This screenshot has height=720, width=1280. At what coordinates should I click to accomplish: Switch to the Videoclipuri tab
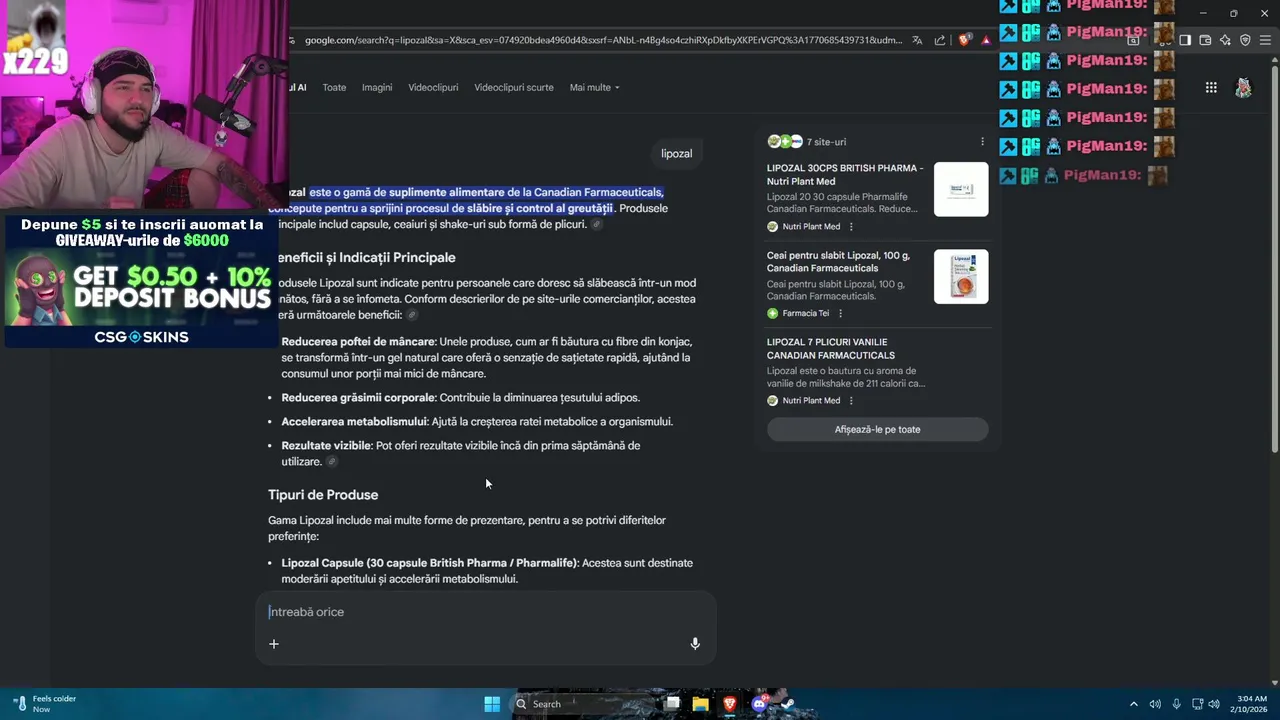pyautogui.click(x=433, y=87)
